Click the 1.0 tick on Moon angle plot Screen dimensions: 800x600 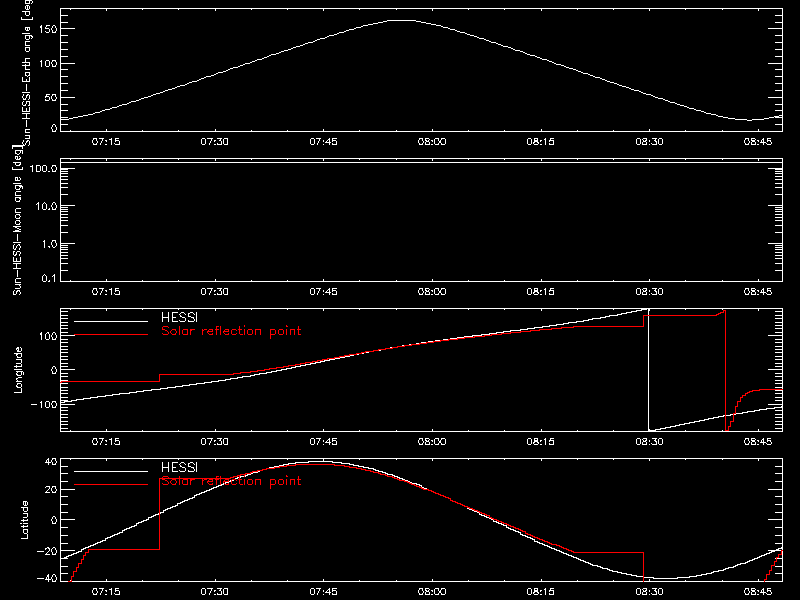[49, 244]
